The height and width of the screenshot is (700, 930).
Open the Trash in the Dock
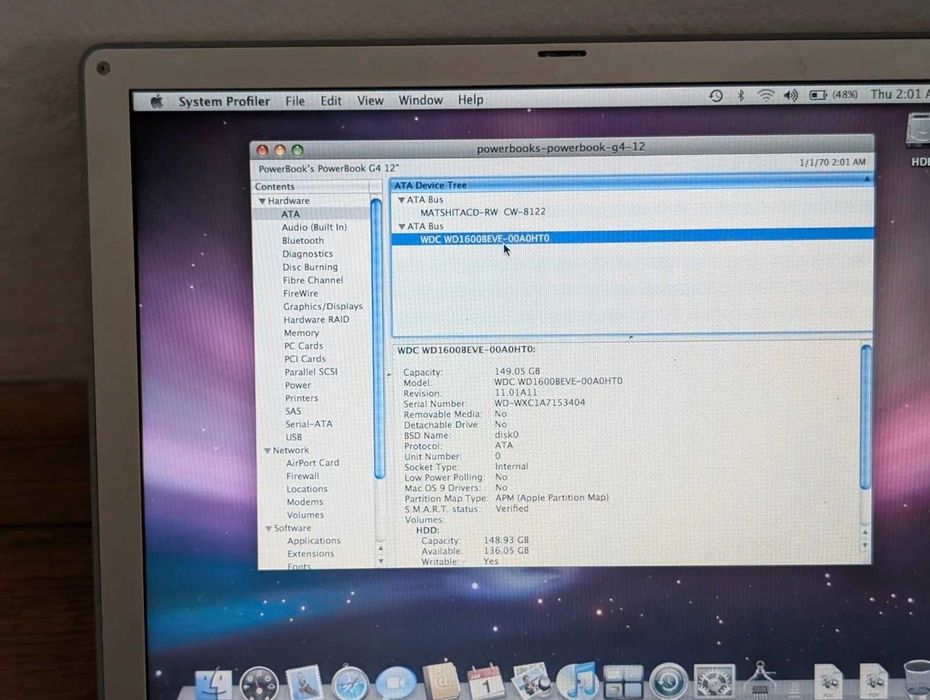[x=917, y=679]
